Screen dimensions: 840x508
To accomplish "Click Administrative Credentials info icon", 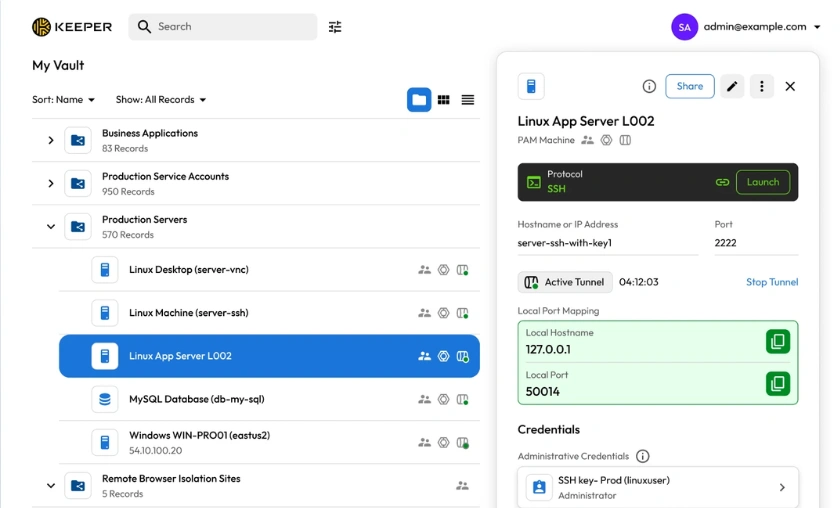I will pos(642,456).
